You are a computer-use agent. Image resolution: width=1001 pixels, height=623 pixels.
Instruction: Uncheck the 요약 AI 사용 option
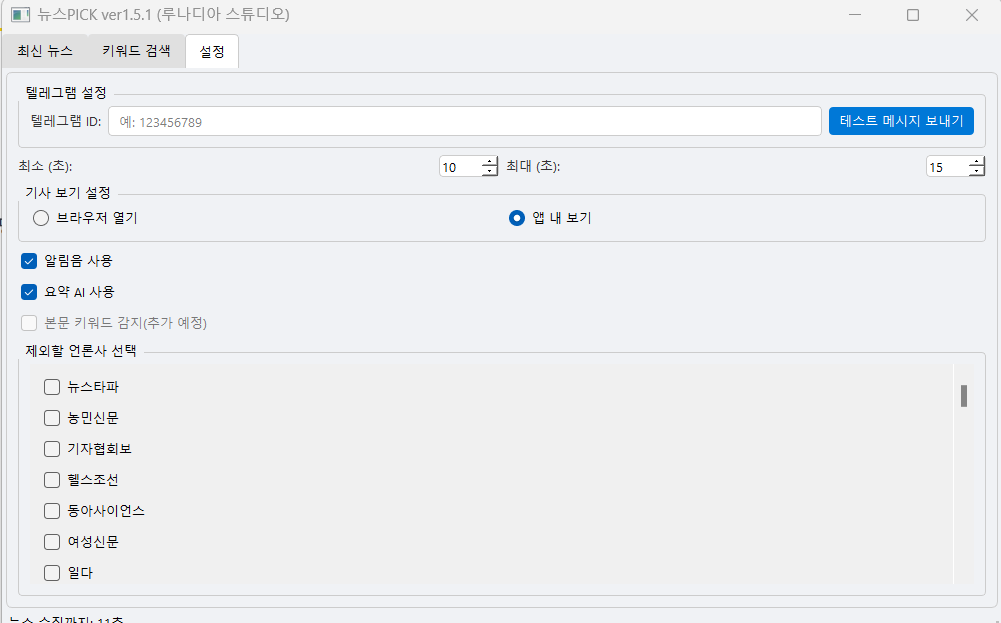click(x=29, y=293)
